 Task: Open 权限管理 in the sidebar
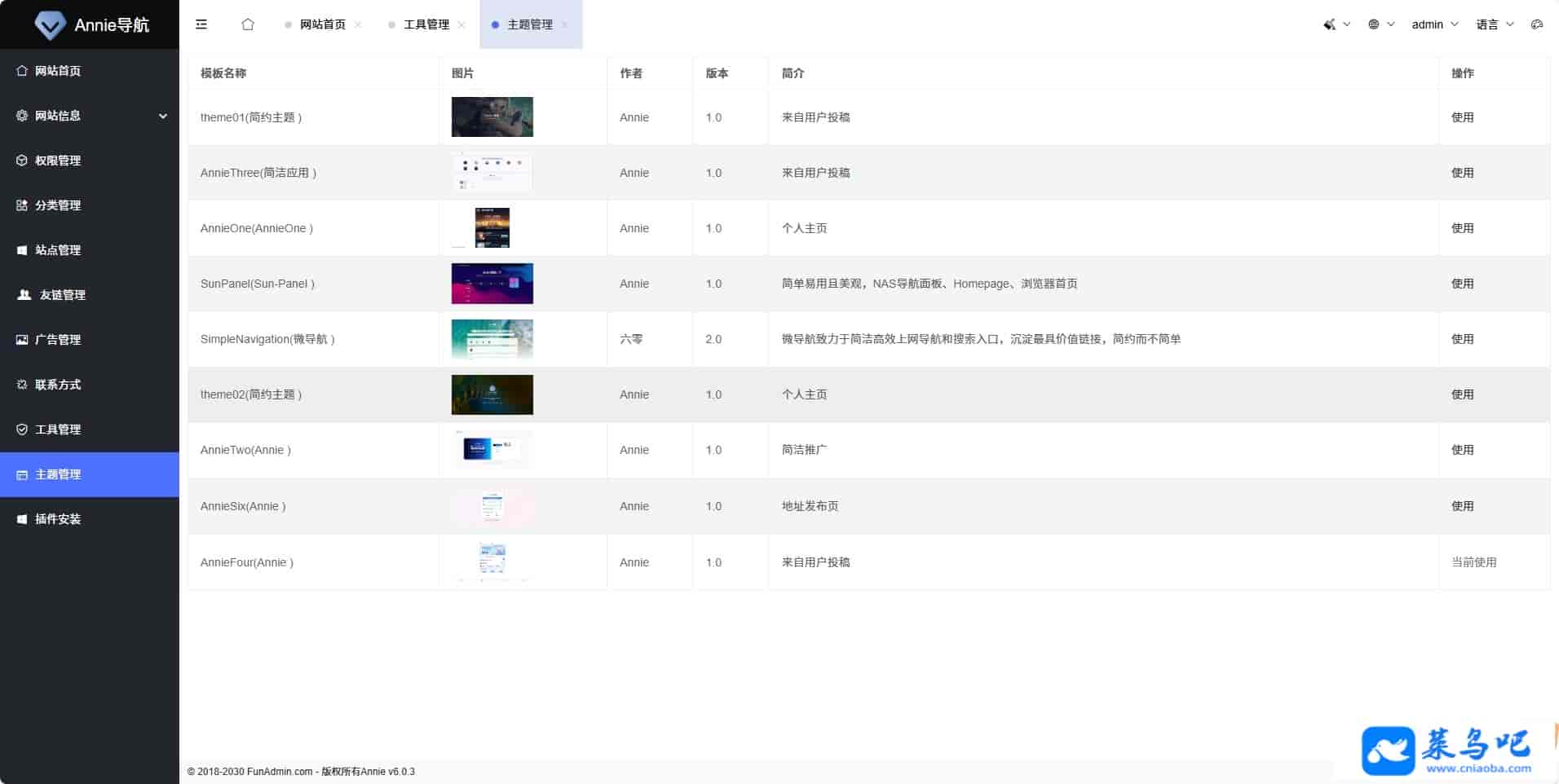[x=58, y=161]
